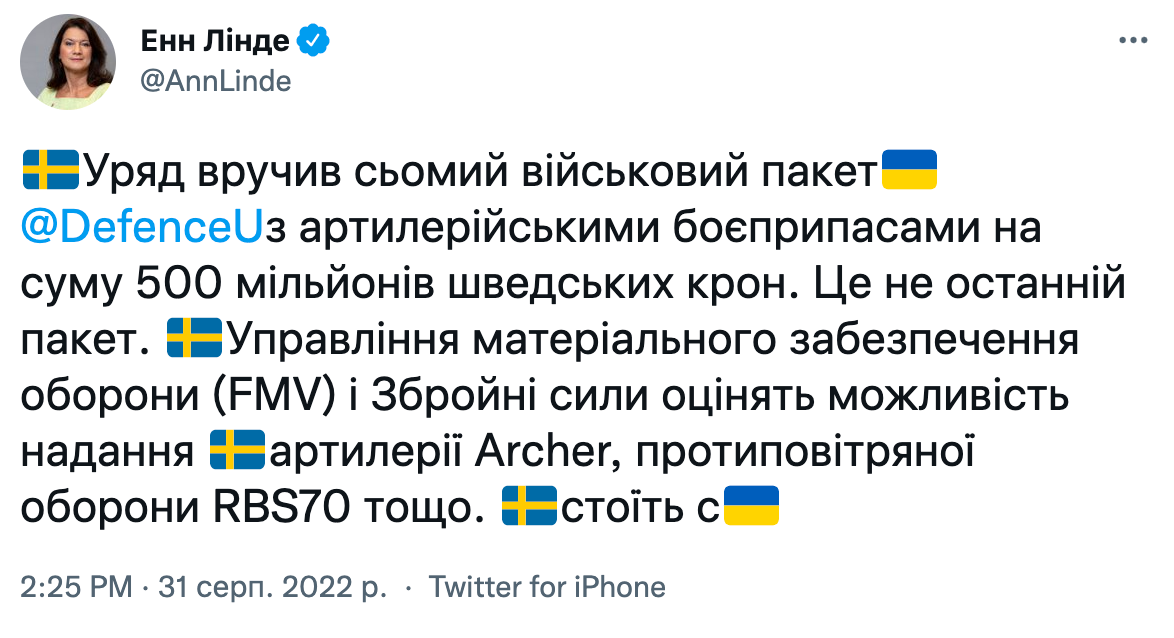Click the Ukrainian flag emoji after 'пакет'
Viewport: 1174px width, 638px height.
(909, 170)
